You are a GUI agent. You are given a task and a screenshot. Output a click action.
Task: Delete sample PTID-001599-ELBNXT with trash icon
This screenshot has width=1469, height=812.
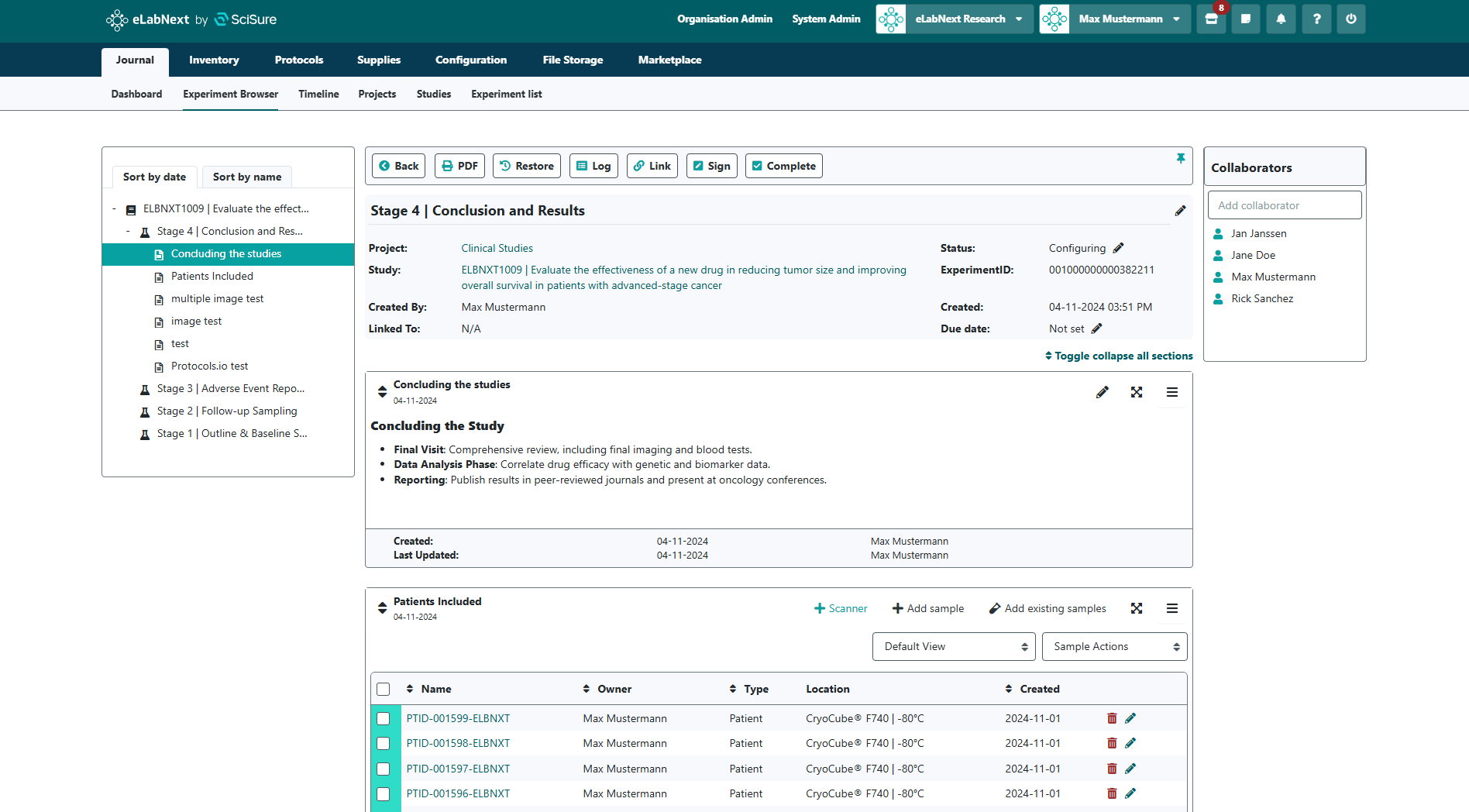[x=1112, y=718]
